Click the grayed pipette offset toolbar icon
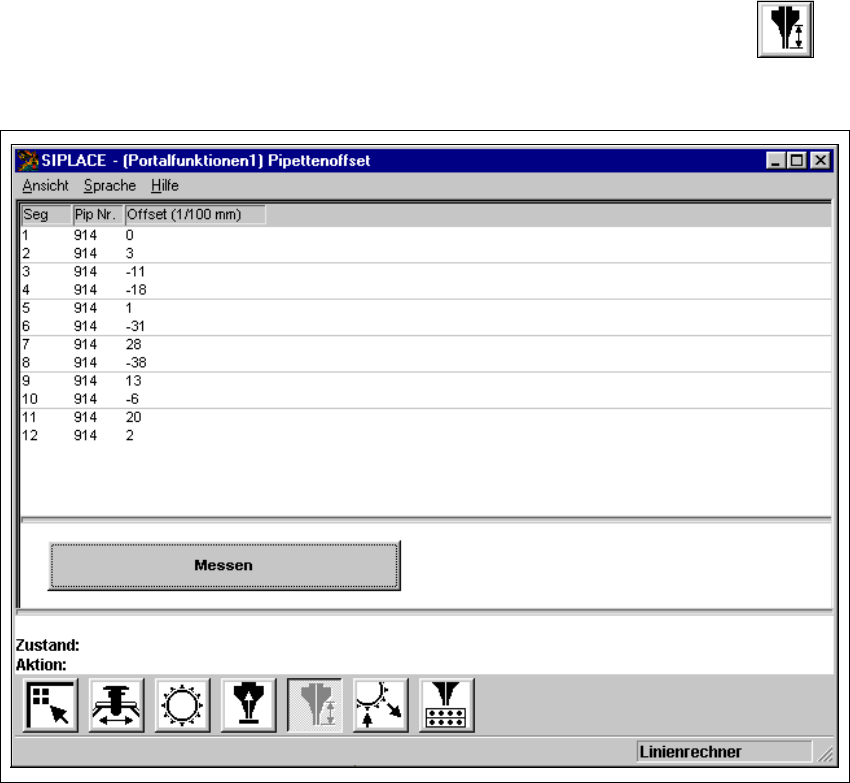The image size is (850, 783). (315, 705)
